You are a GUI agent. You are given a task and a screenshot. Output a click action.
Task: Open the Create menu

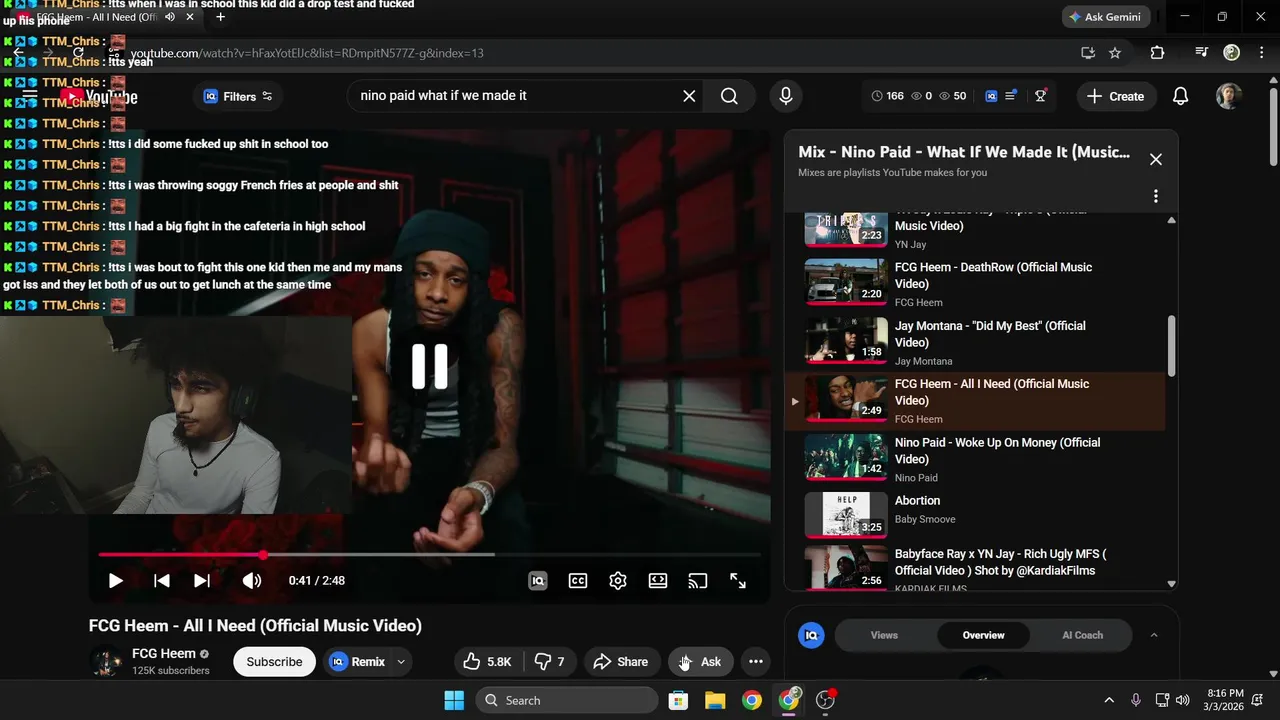(x=1115, y=96)
